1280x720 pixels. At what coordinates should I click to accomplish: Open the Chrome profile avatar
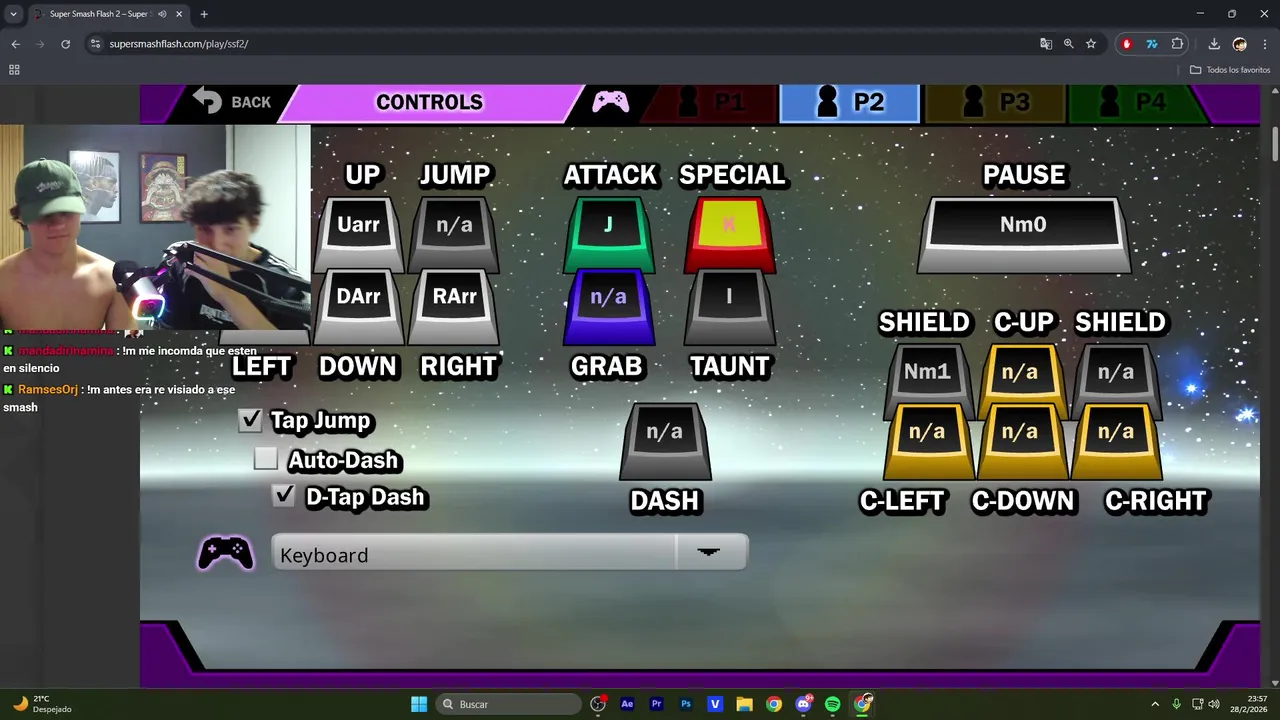pyautogui.click(x=1240, y=44)
